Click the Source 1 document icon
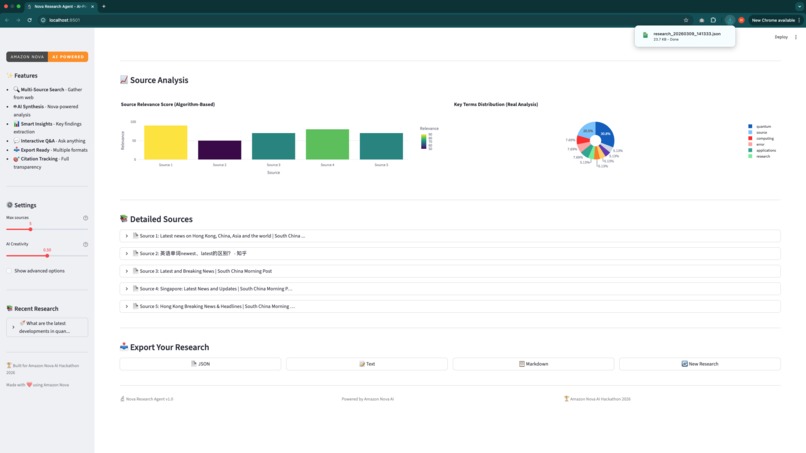The height and width of the screenshot is (453, 806). [136, 235]
